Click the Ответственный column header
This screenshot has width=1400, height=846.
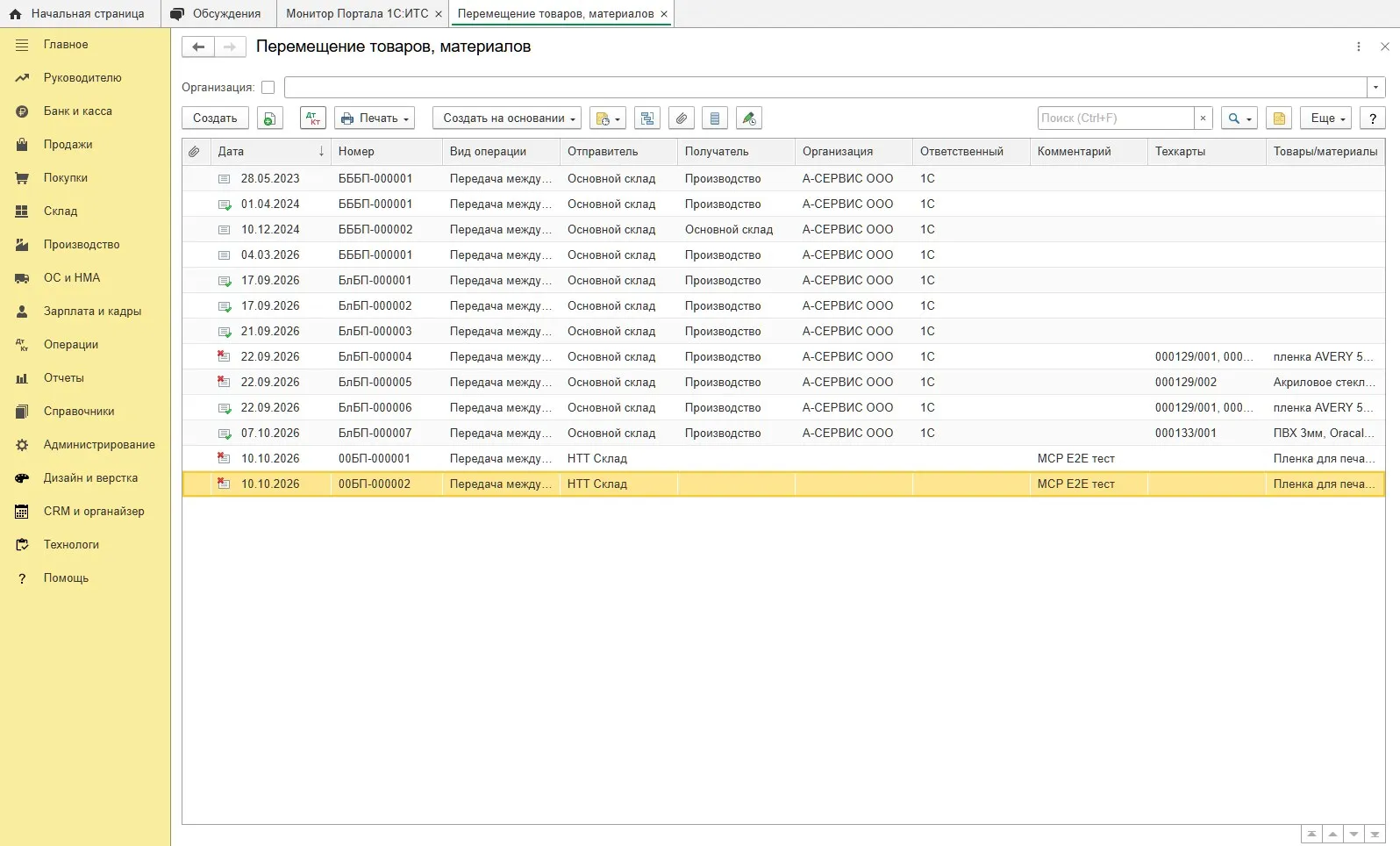(x=971, y=152)
